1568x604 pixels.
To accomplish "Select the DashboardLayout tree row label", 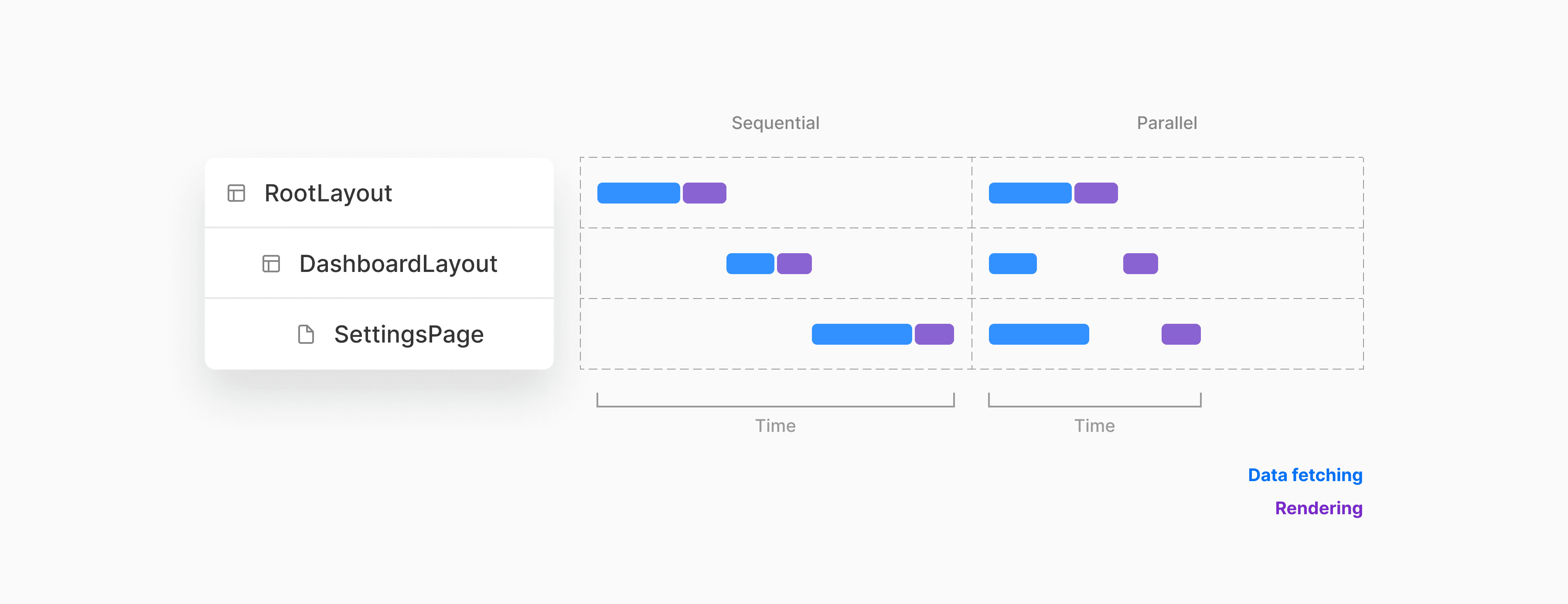I will pyautogui.click(x=398, y=263).
